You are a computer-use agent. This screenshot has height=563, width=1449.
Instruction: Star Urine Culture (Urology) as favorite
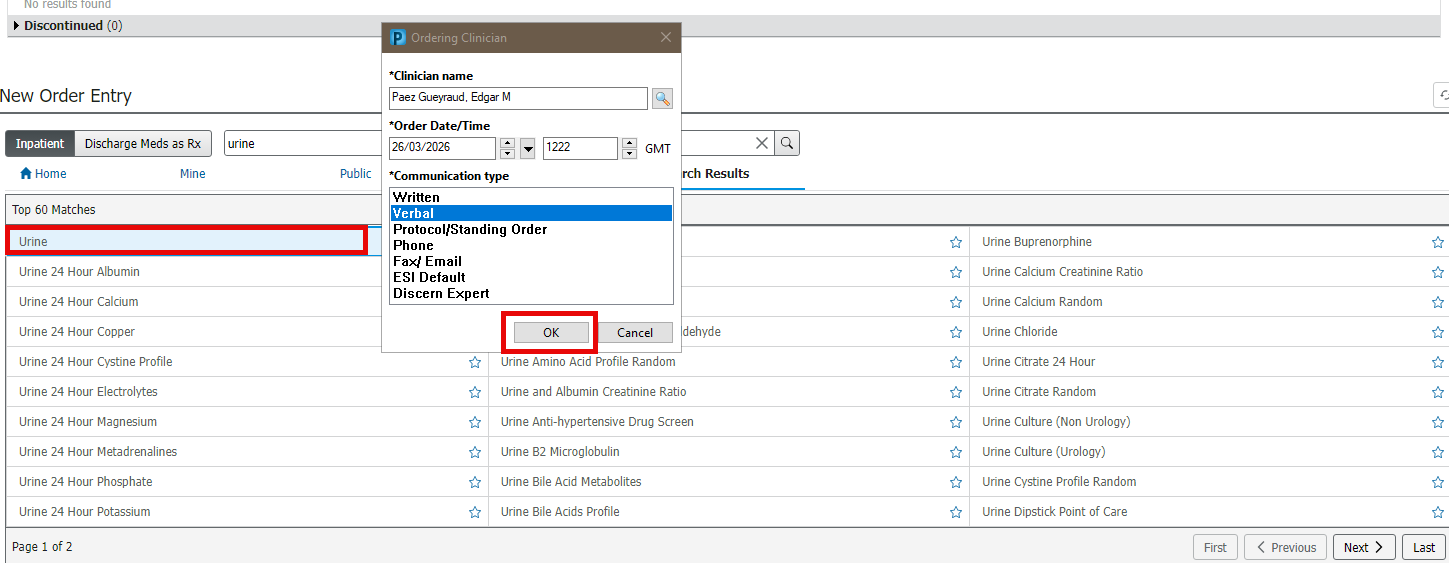(x=1437, y=452)
